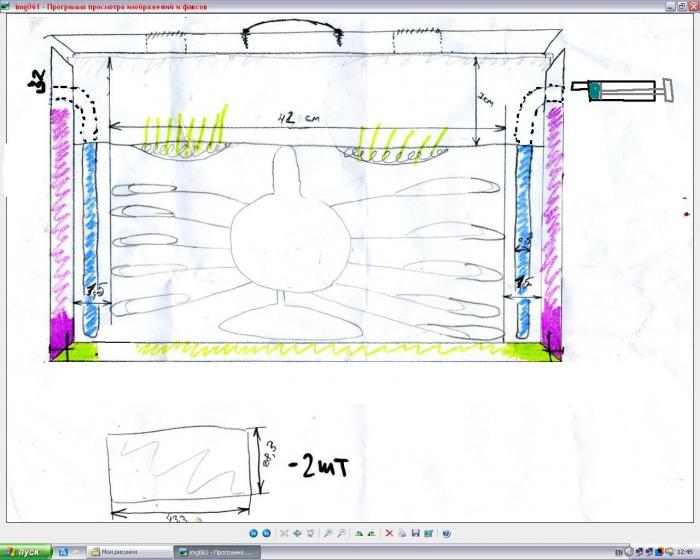Viewport: 700px width, 560px height.
Task: Open the image for editing
Action: tap(428, 533)
